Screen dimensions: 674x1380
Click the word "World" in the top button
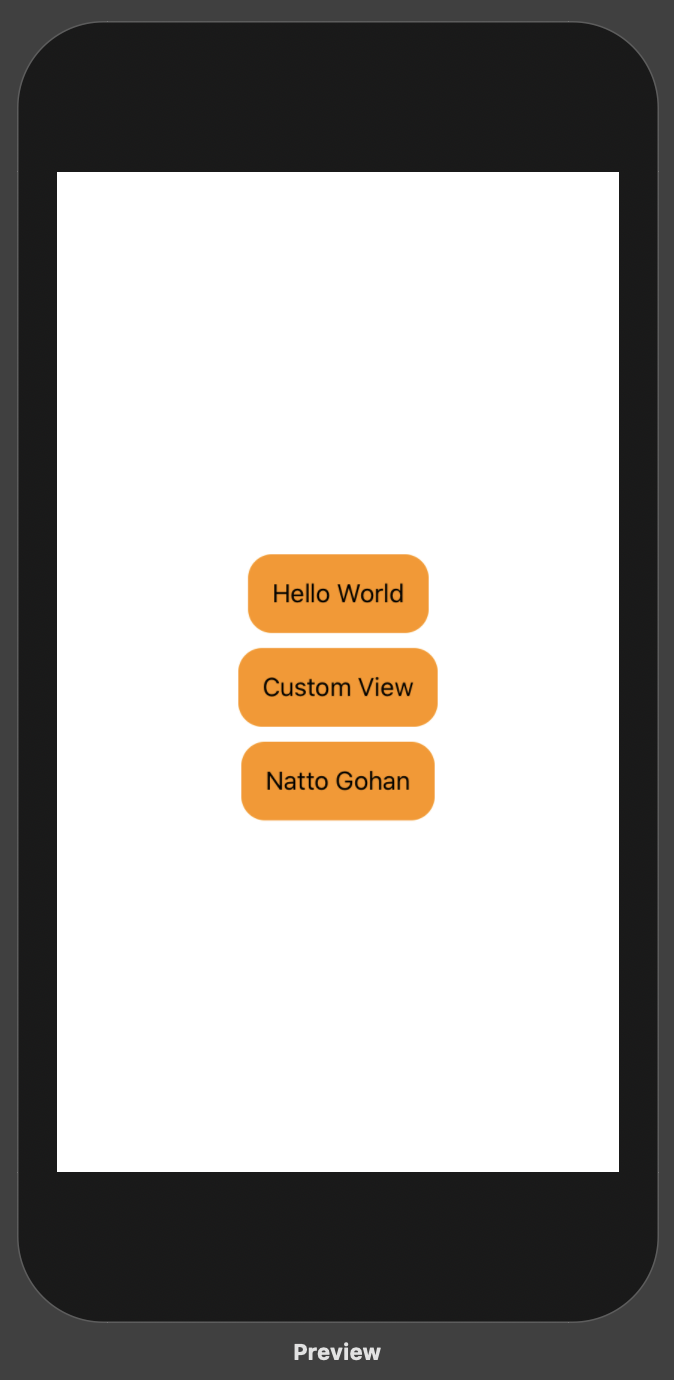(370, 593)
